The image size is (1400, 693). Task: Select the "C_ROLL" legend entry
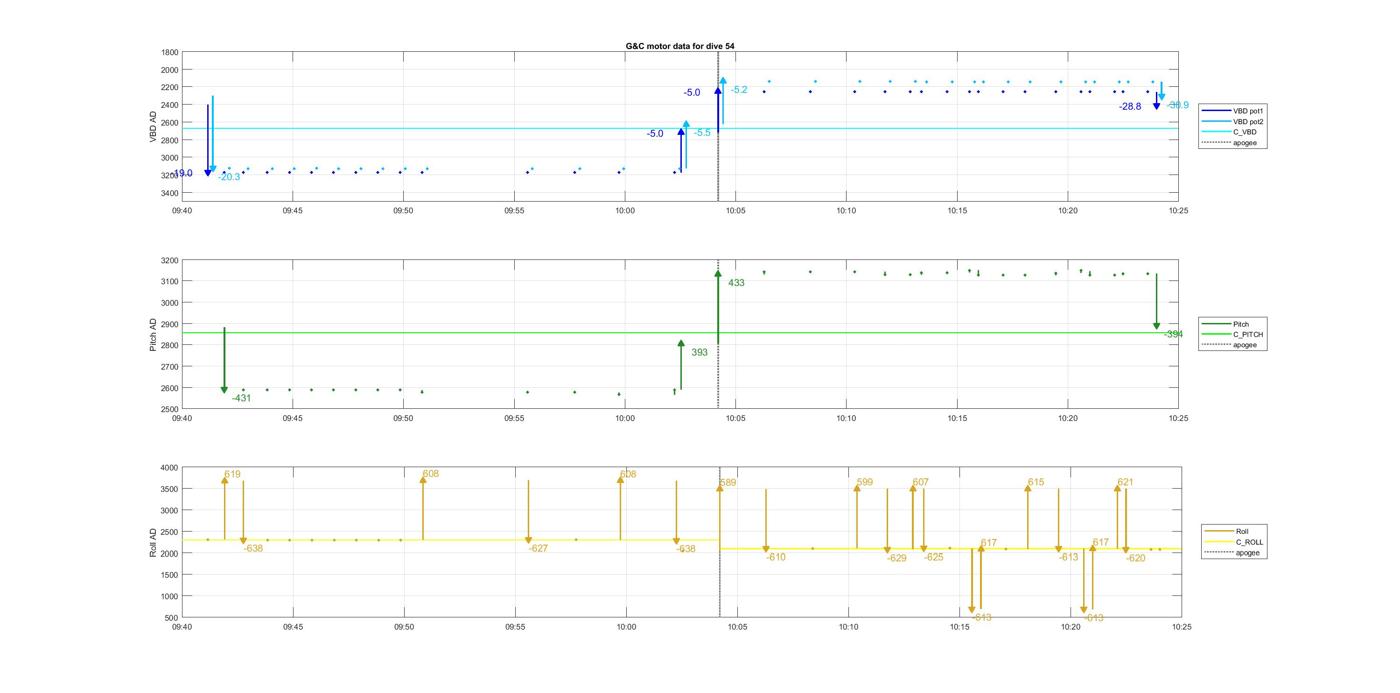1249,542
